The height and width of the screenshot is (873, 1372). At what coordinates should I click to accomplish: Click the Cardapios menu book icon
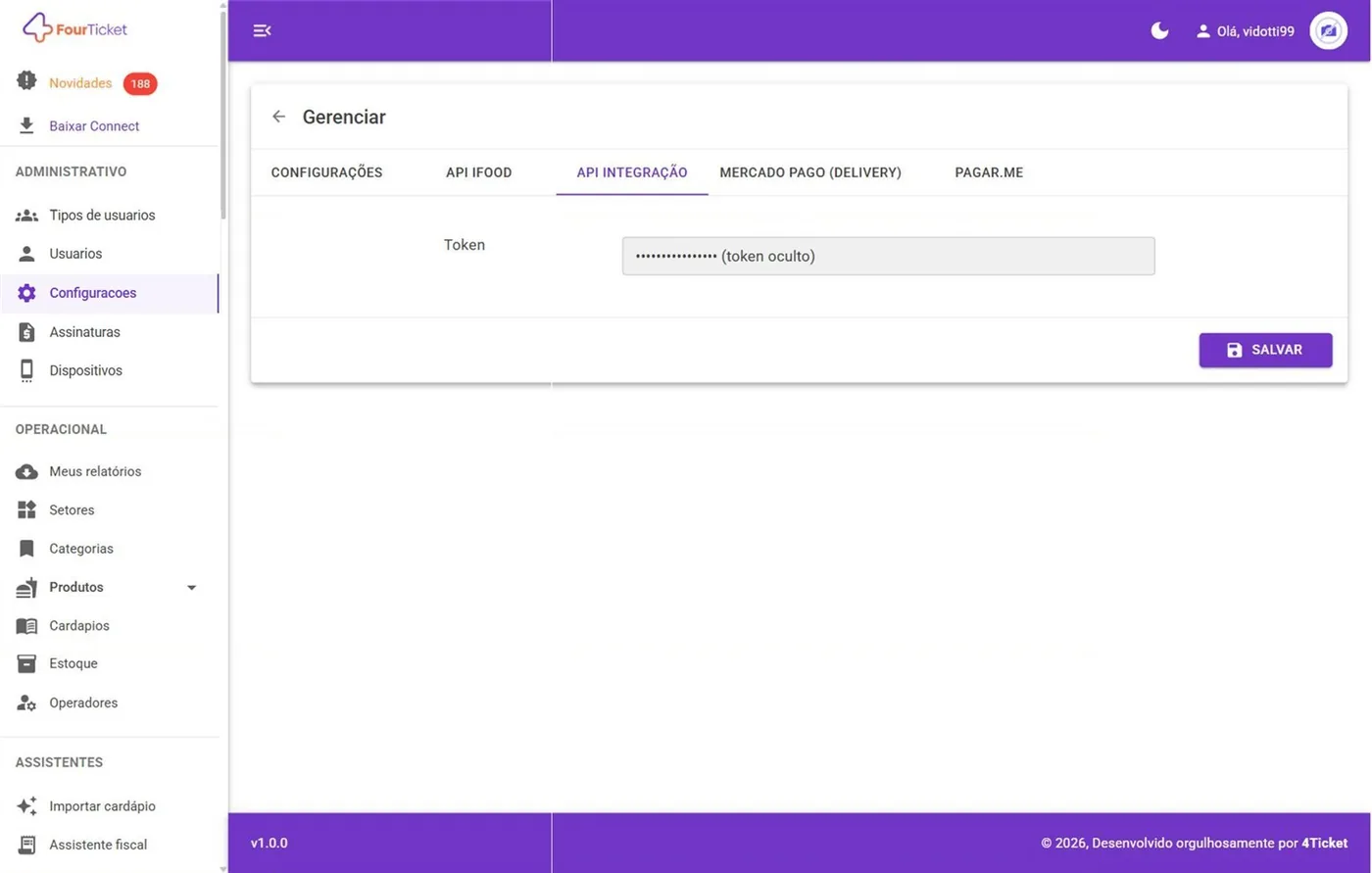pos(26,626)
